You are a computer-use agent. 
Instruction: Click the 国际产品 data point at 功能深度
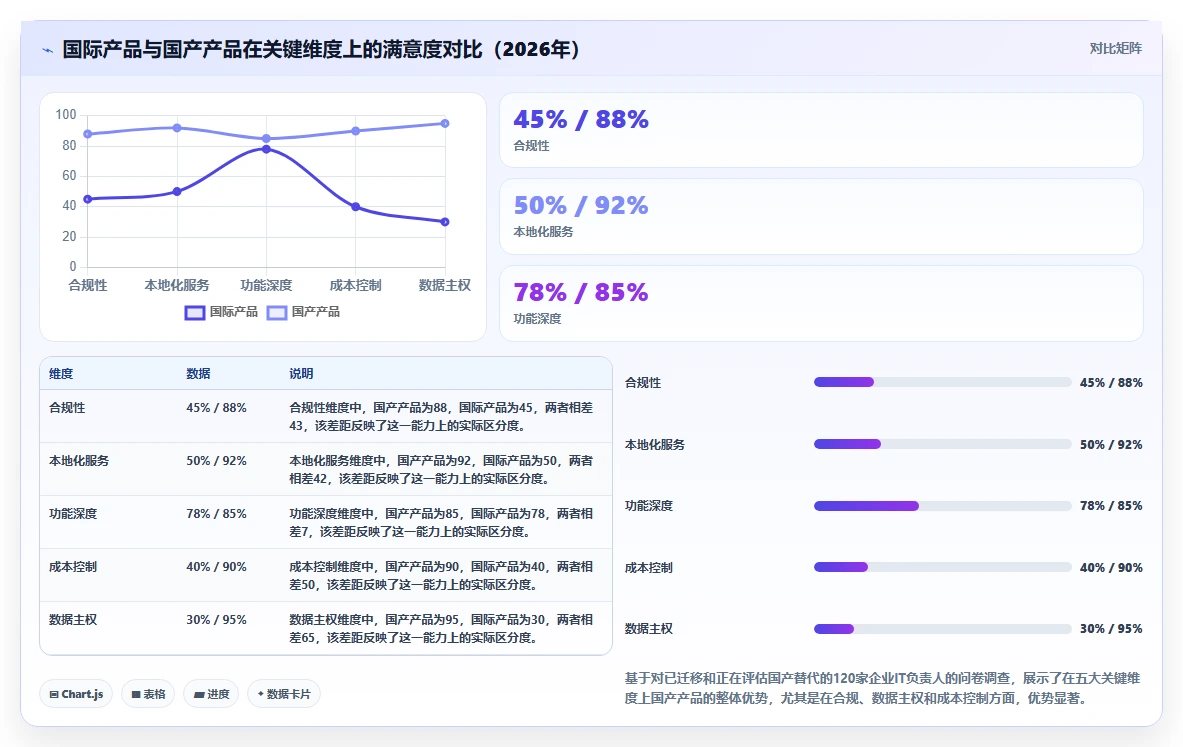[x=266, y=149]
